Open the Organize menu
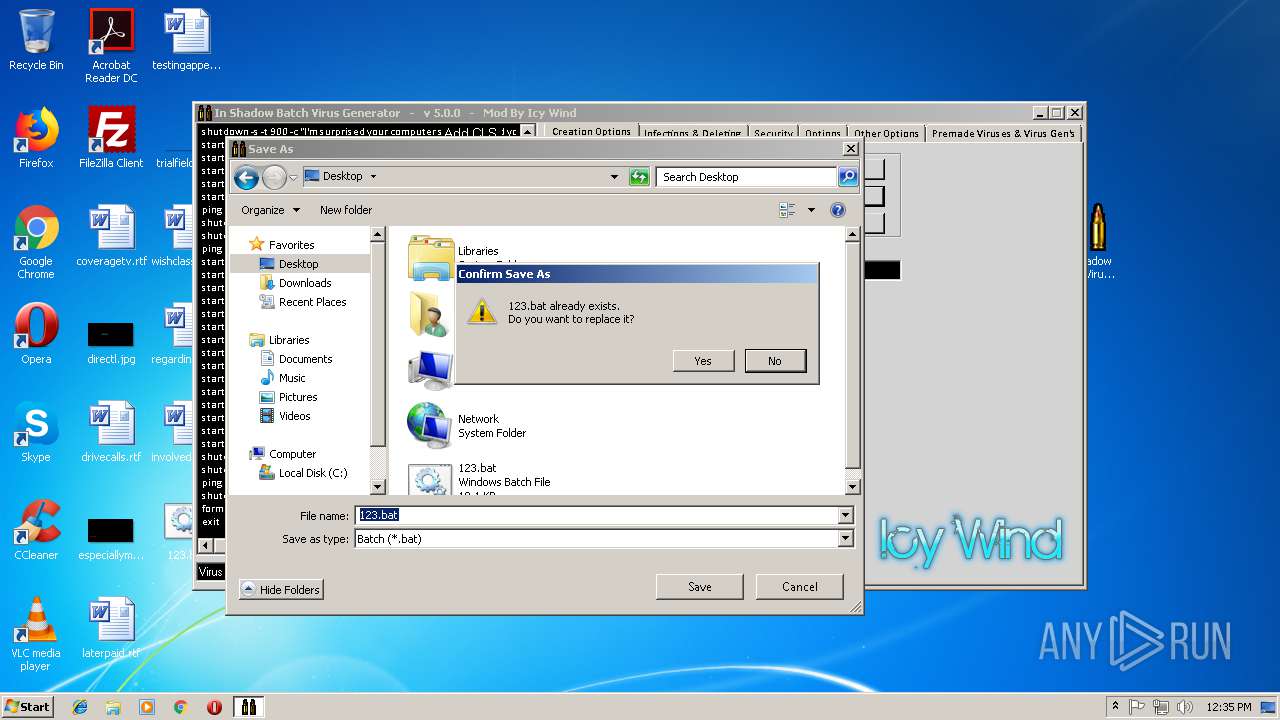 (x=270, y=210)
